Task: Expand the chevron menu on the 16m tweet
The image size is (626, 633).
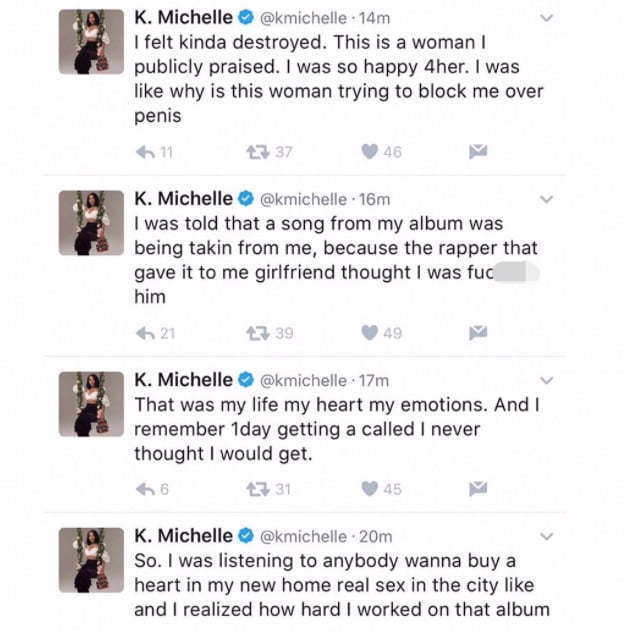Action: pyautogui.click(x=546, y=199)
